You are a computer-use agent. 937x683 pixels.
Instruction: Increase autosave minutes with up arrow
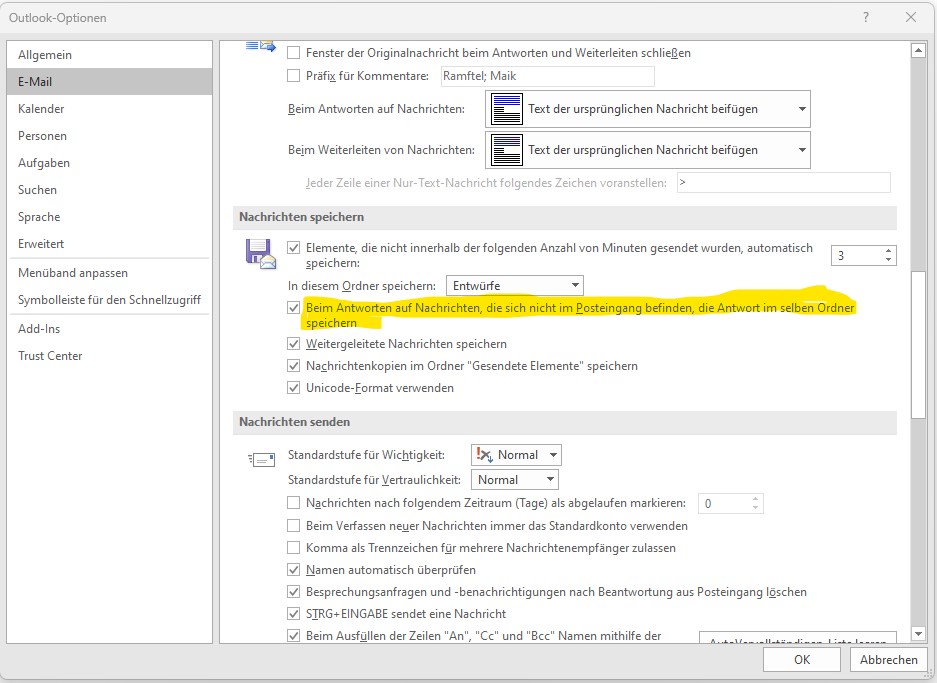[889, 251]
